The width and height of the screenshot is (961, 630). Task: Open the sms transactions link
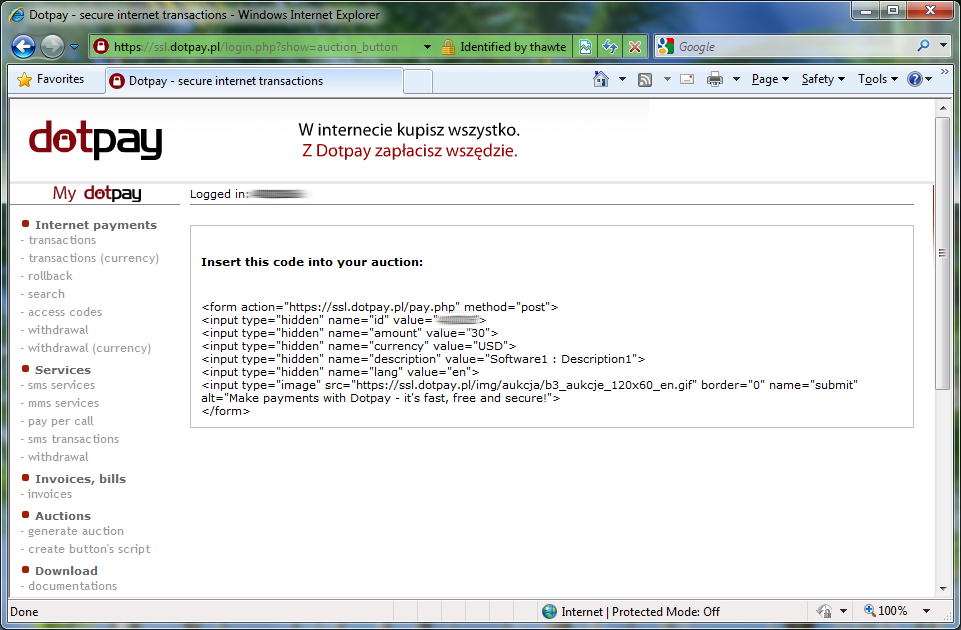pyautogui.click(x=74, y=439)
